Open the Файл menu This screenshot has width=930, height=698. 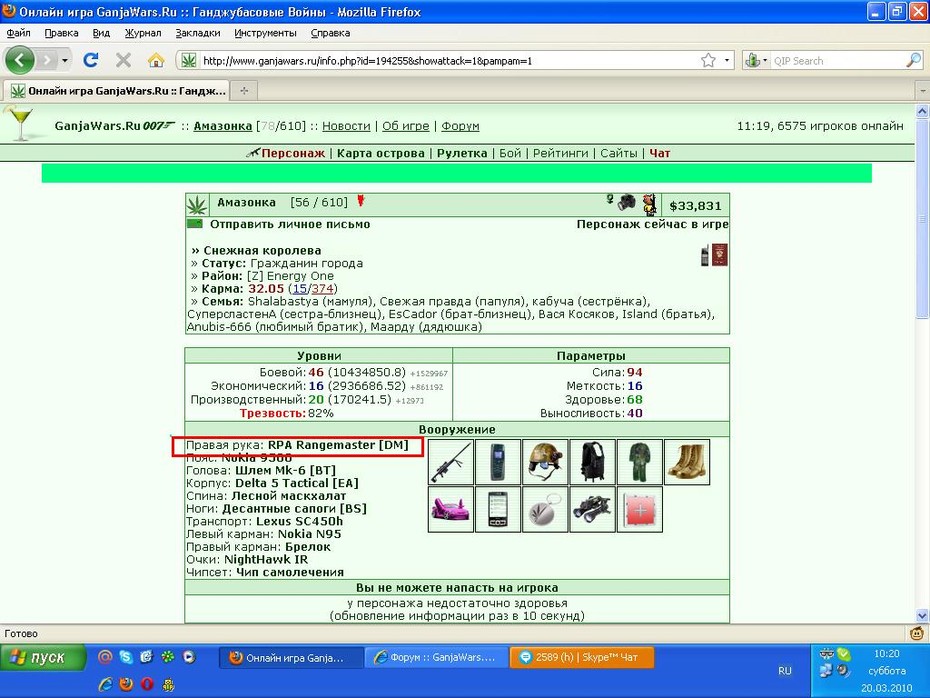[18, 33]
